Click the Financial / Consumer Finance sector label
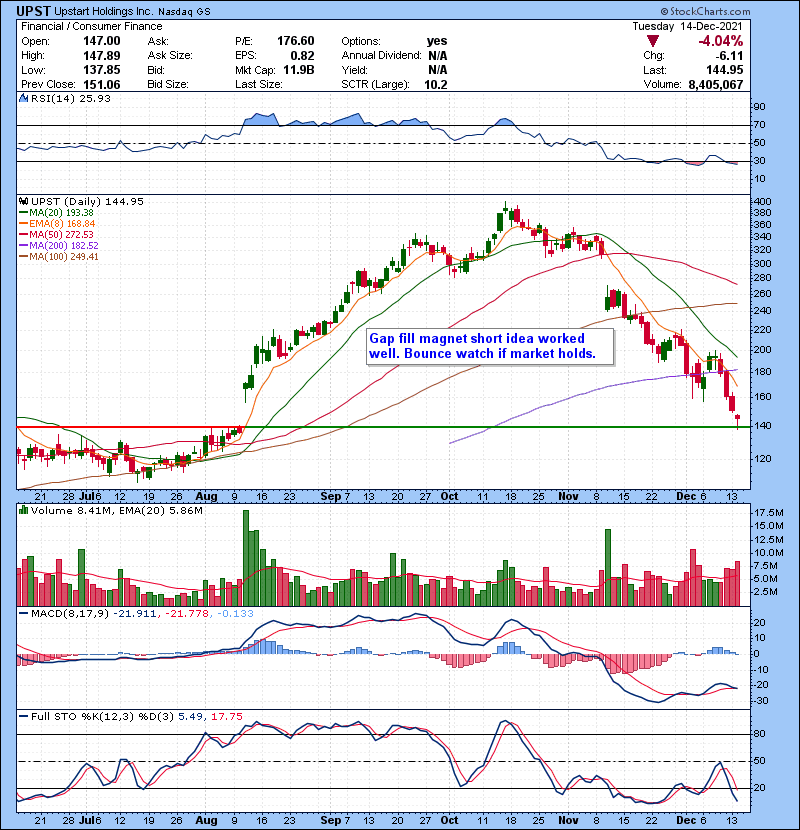The image size is (800, 830). [92, 26]
